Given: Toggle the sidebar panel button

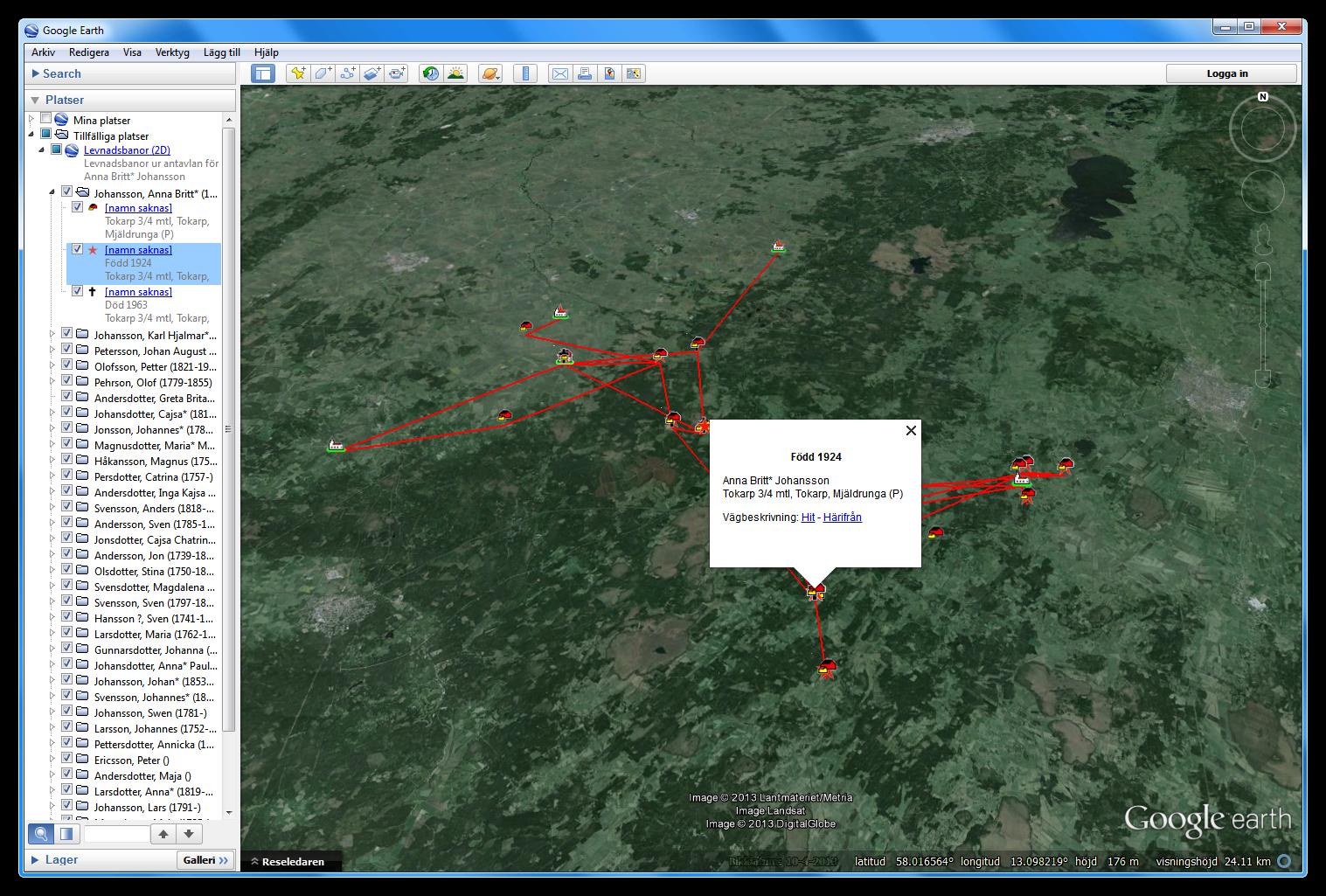Looking at the screenshot, I should click(263, 73).
